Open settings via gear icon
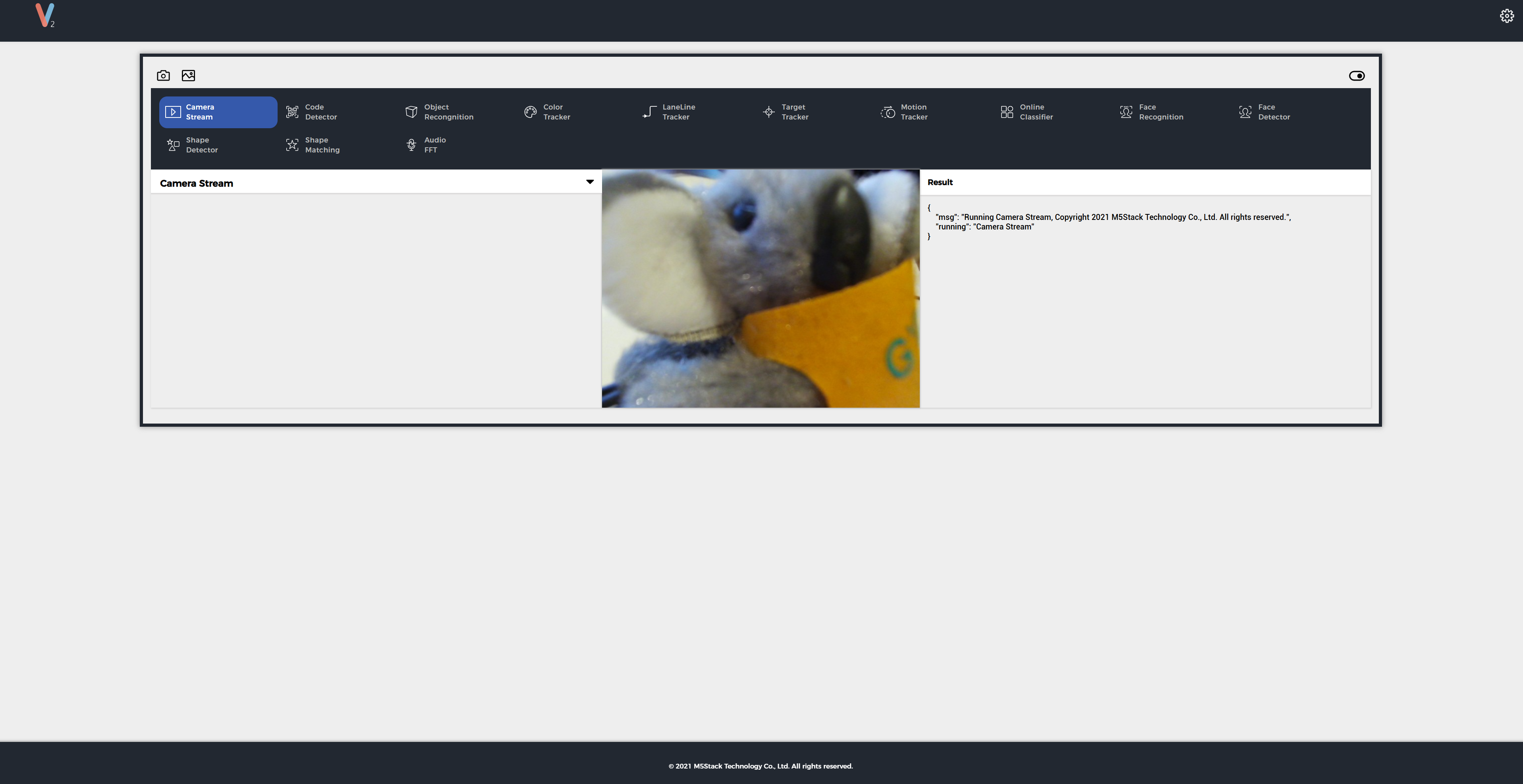Viewport: 1523px width, 784px height. point(1506,16)
